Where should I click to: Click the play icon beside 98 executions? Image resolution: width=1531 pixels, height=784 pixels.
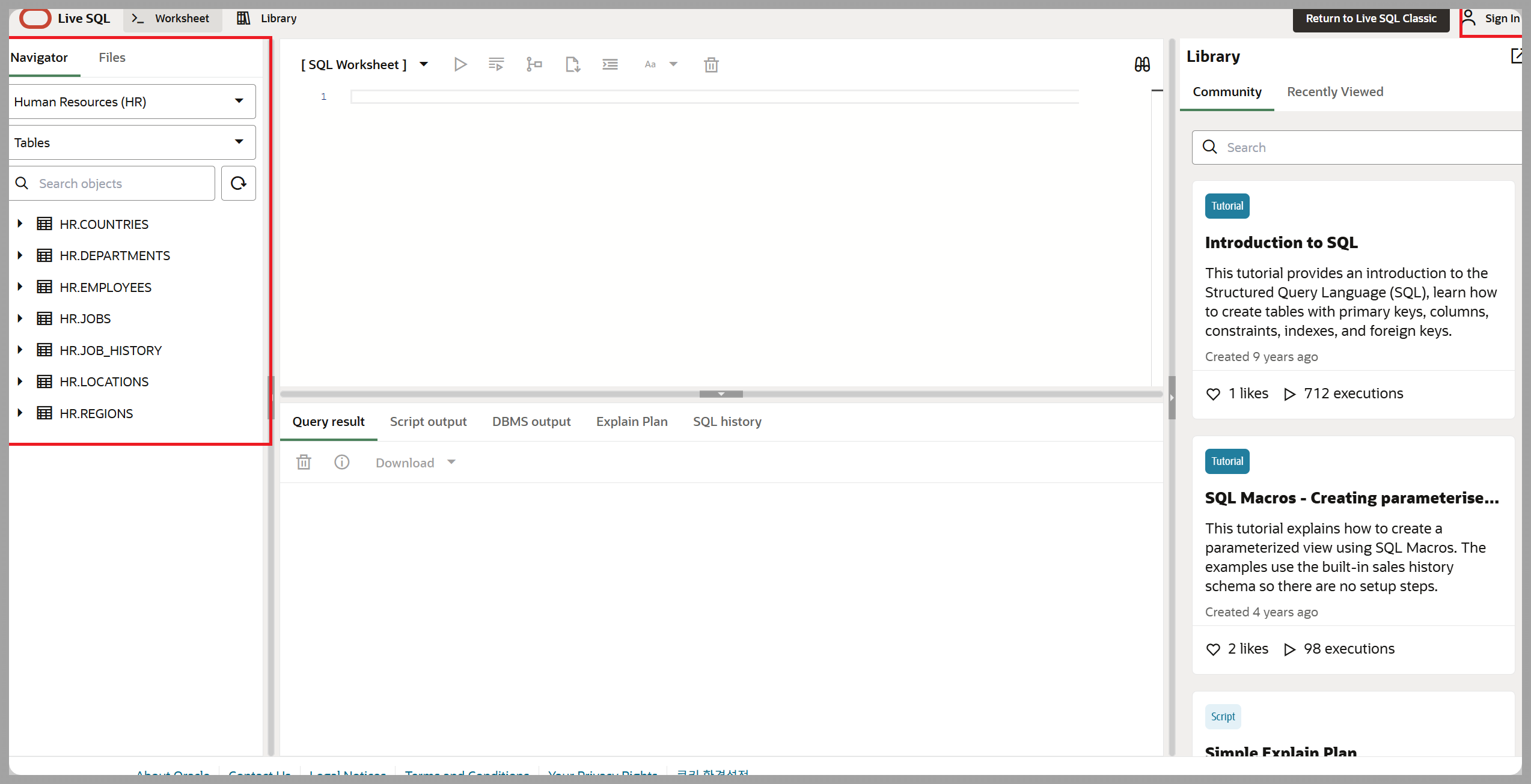[1289, 649]
